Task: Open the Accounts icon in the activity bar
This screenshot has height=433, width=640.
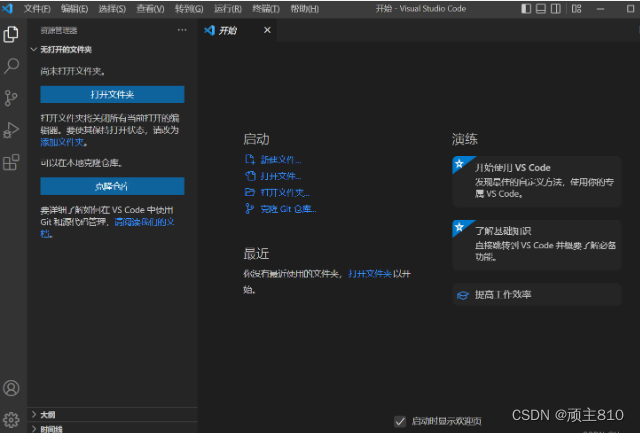Action: [x=11, y=388]
